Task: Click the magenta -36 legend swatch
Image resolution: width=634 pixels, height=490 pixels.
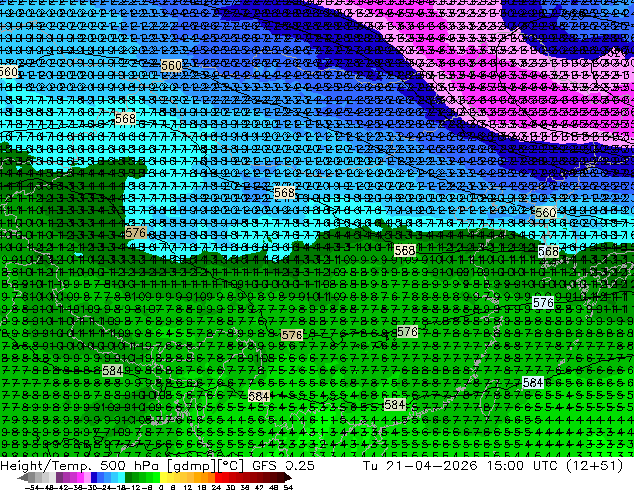Action: (x=80, y=477)
